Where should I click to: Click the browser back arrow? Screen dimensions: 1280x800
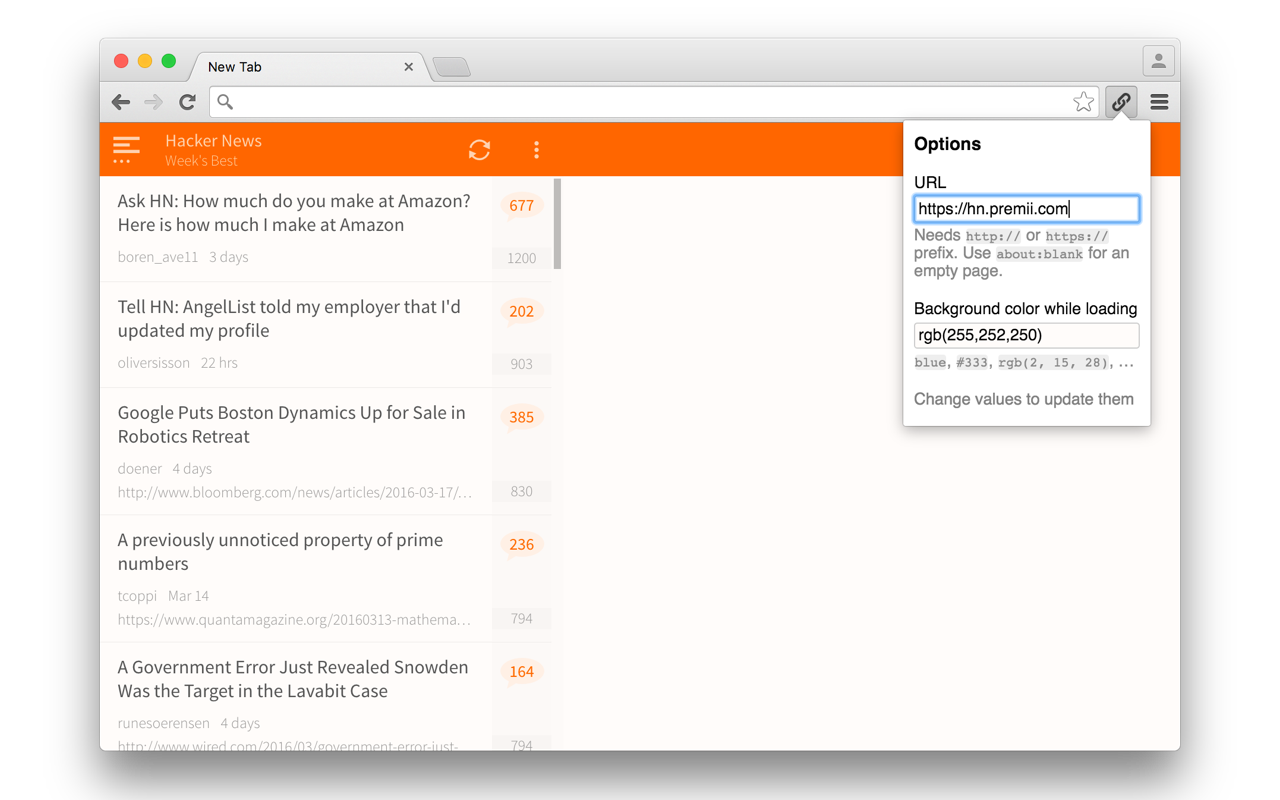click(120, 101)
